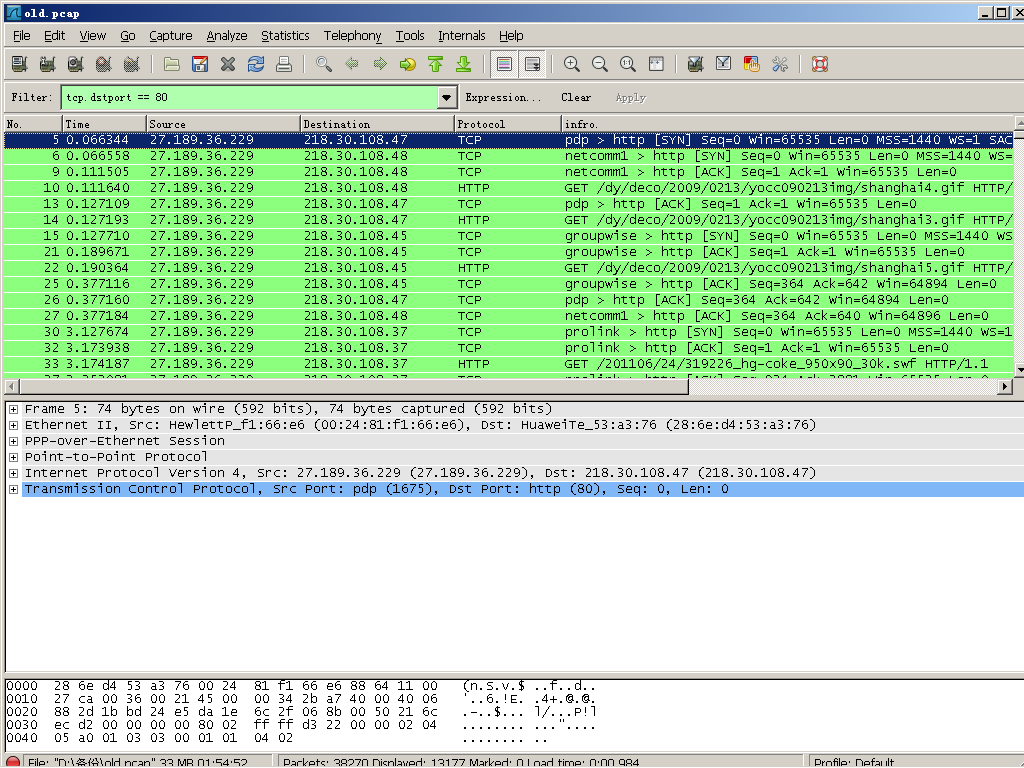Reset zoom to normal size

(x=628, y=64)
